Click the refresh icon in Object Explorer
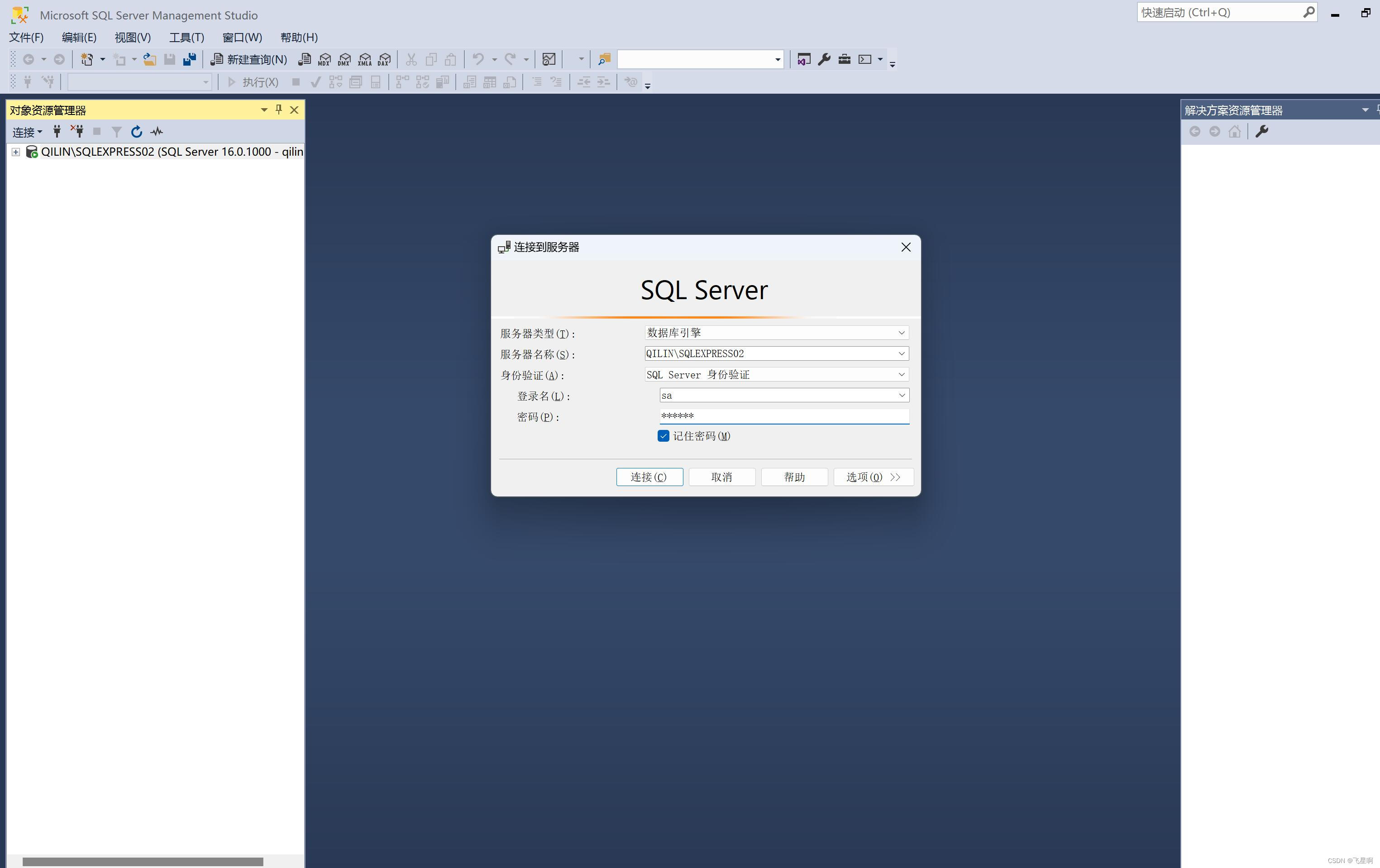The image size is (1380, 868). pos(136,132)
